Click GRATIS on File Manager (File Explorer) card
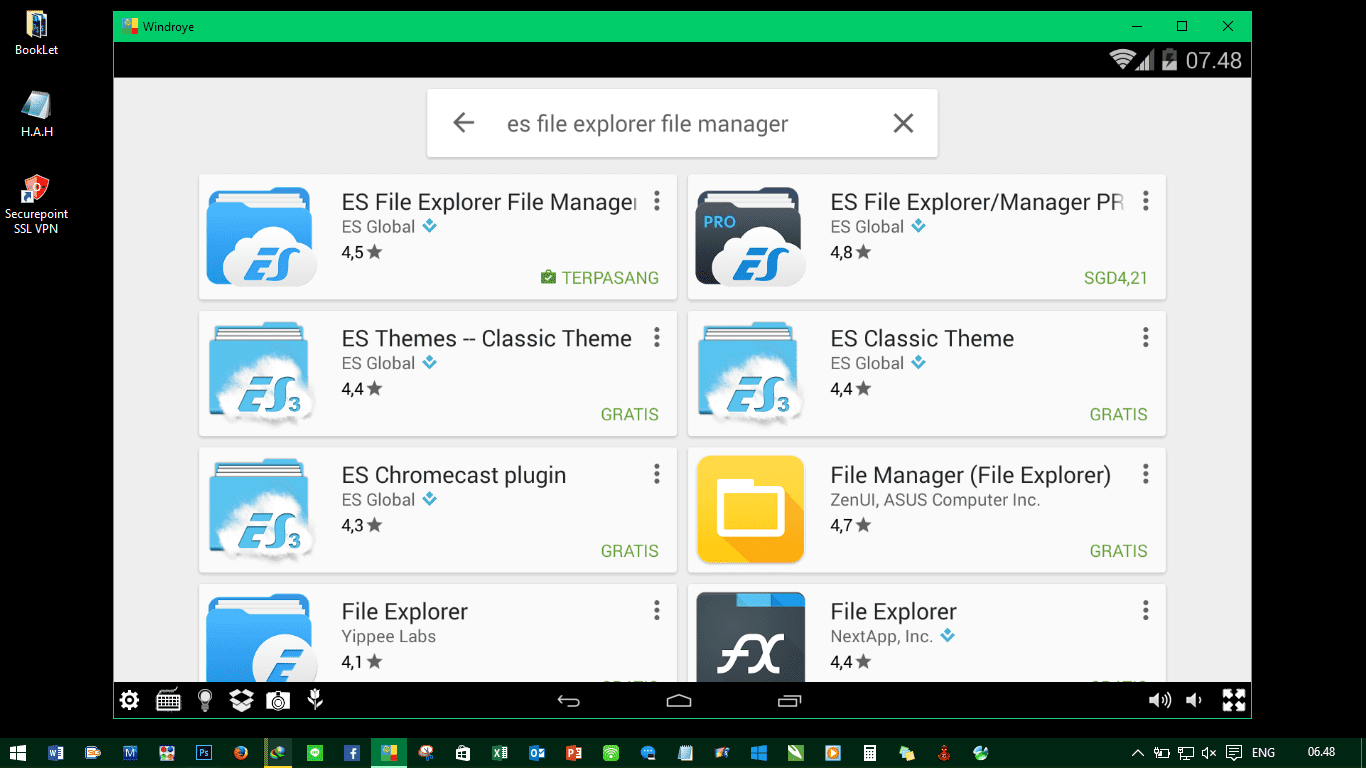This screenshot has width=1366, height=768. 1119,551
